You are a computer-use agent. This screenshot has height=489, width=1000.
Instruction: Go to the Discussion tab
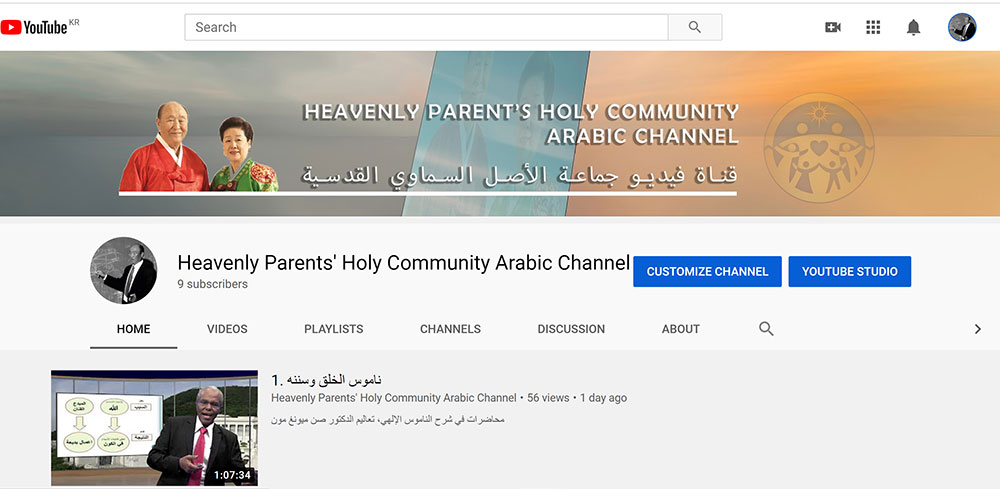(571, 329)
